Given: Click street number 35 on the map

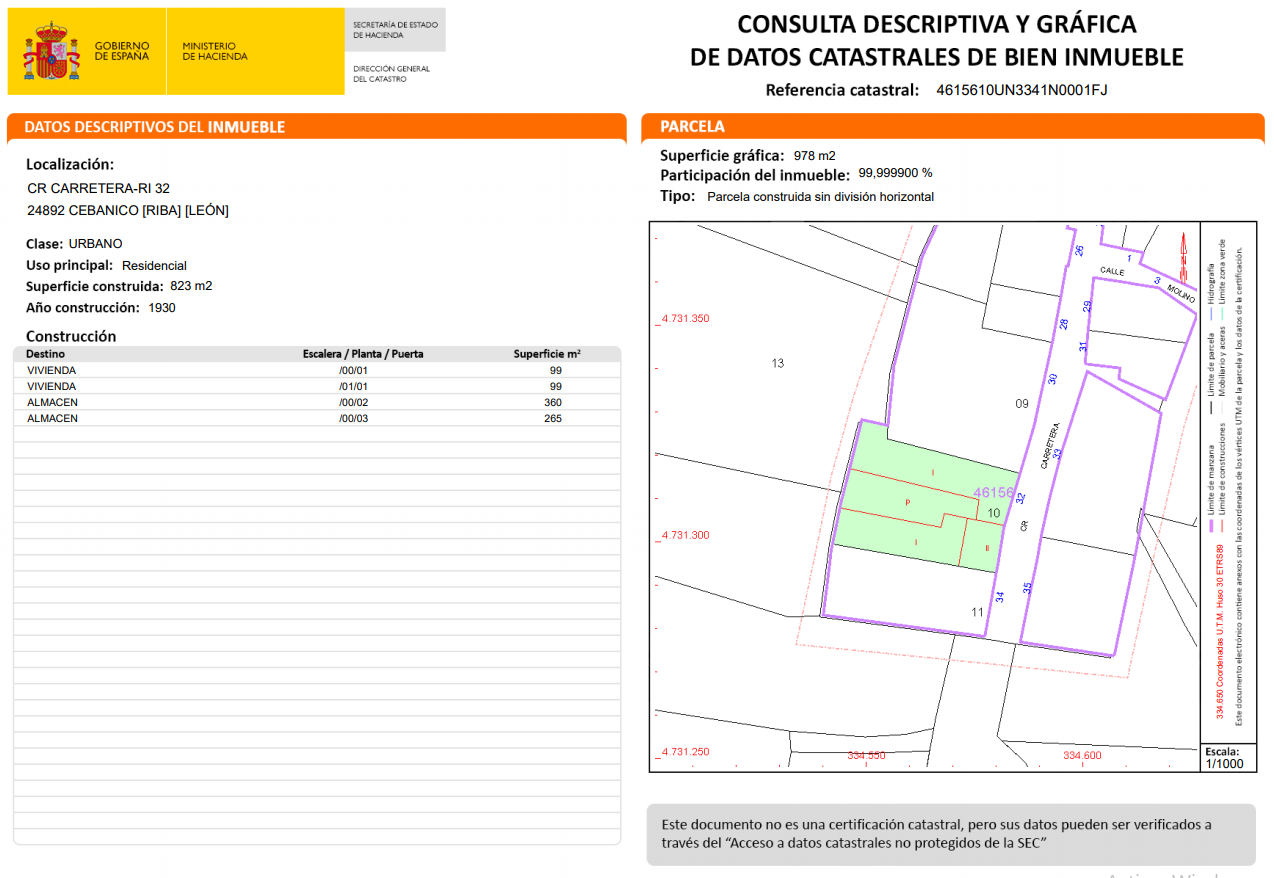Looking at the screenshot, I should click(x=1027, y=588).
